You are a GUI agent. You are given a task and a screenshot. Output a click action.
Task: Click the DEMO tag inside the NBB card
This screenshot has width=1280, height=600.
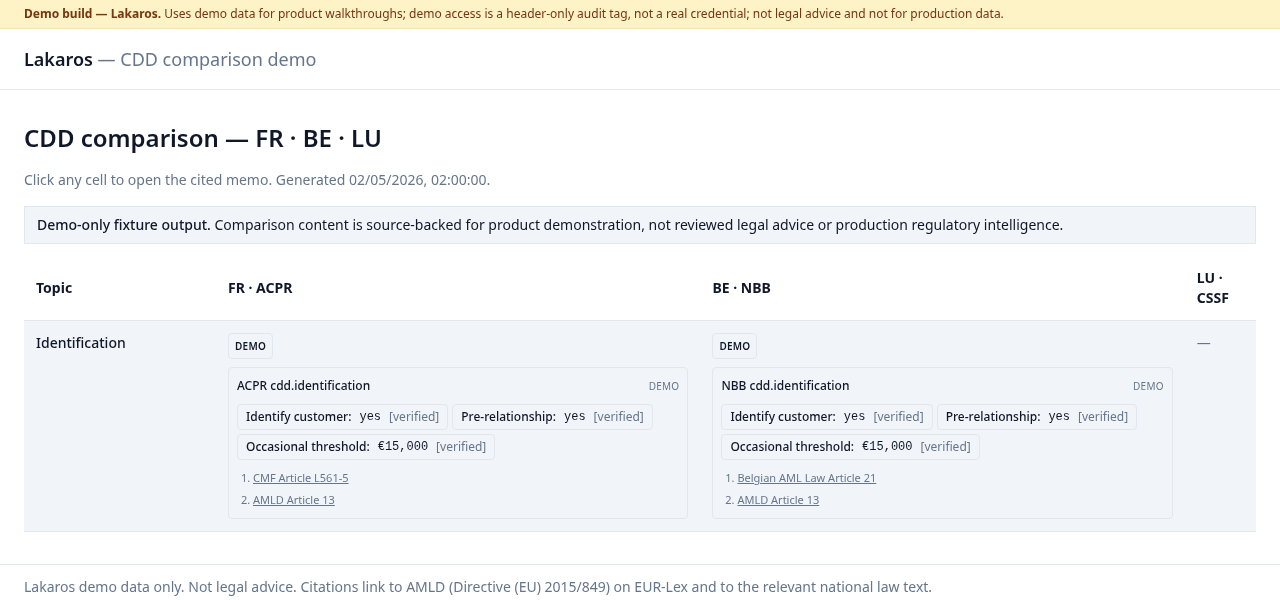[x=1148, y=386]
